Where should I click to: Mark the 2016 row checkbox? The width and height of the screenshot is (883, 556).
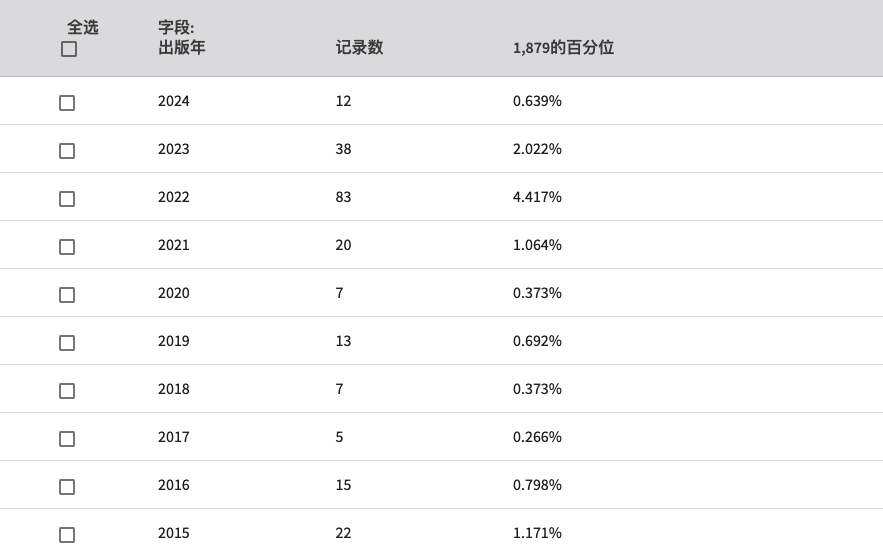67,487
